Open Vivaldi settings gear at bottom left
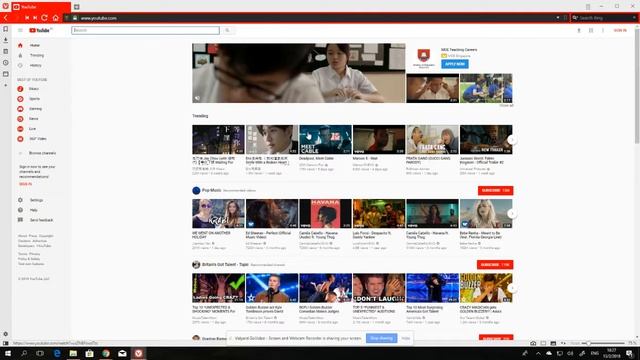 click(x=6, y=334)
